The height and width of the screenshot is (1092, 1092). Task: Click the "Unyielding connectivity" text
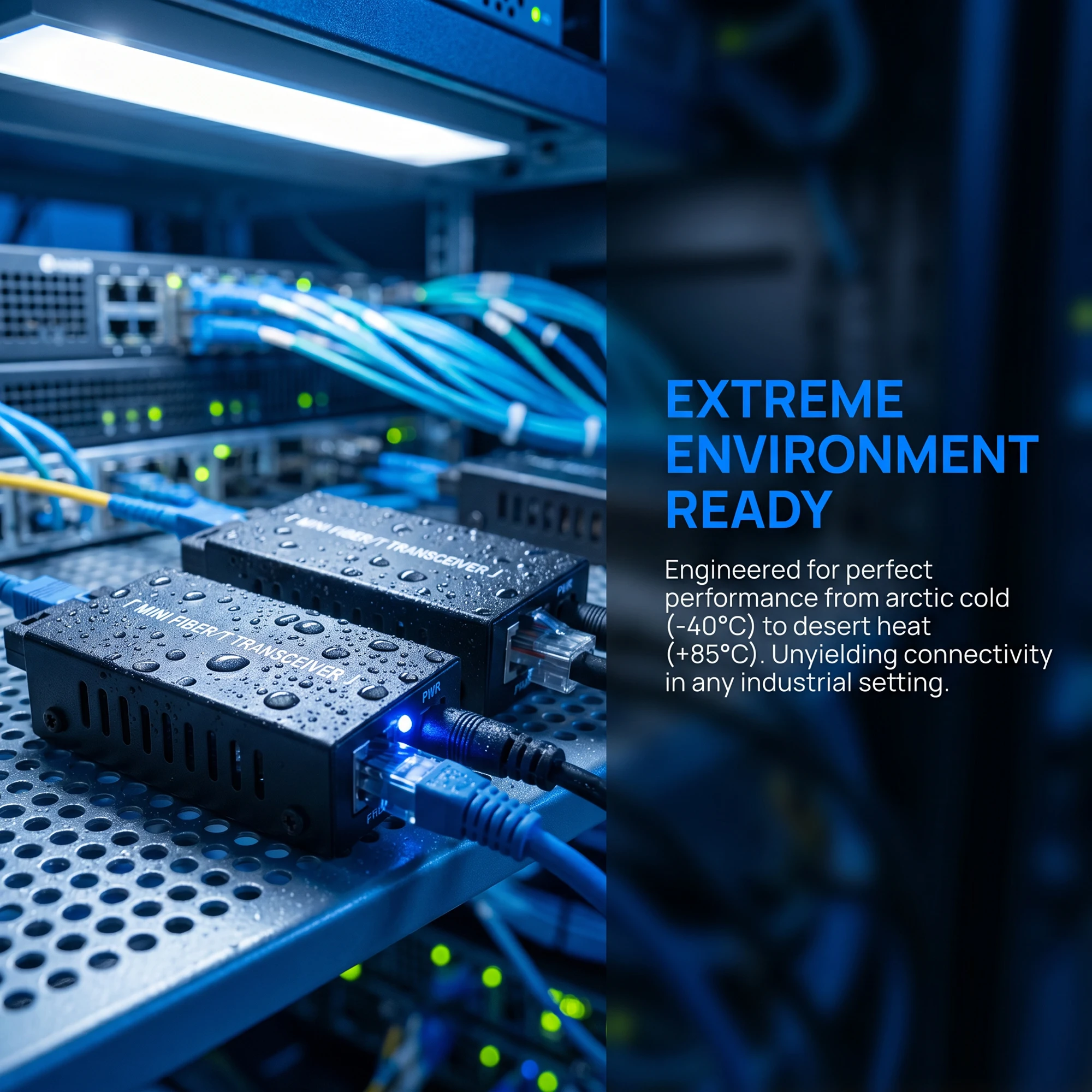[x=911, y=654]
